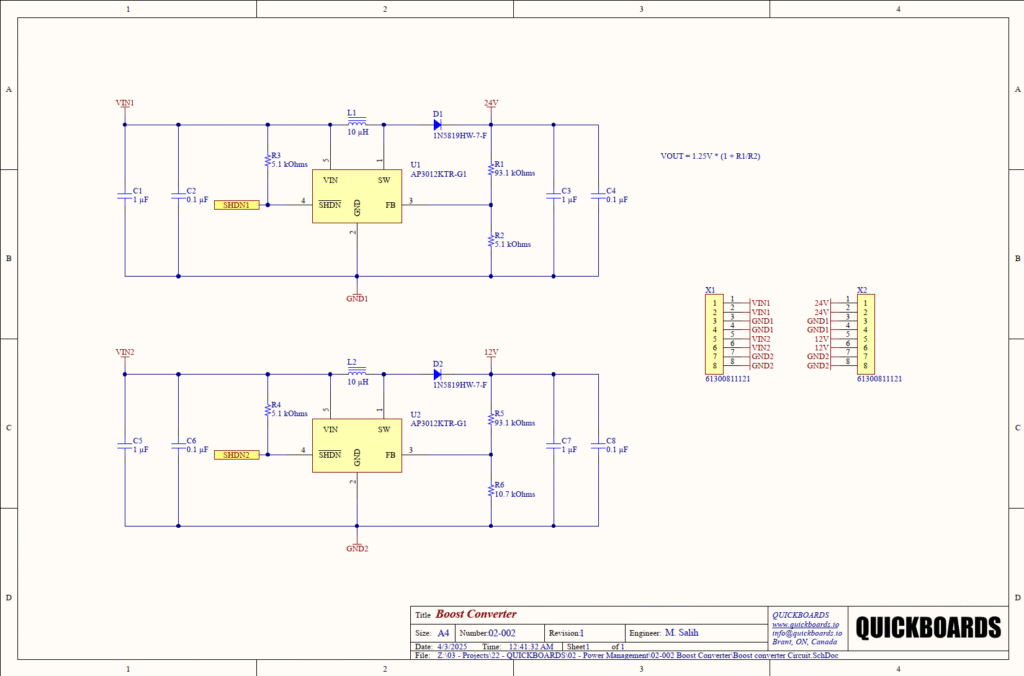
Task: Select the SHDN1 port label
Action: 236,205
